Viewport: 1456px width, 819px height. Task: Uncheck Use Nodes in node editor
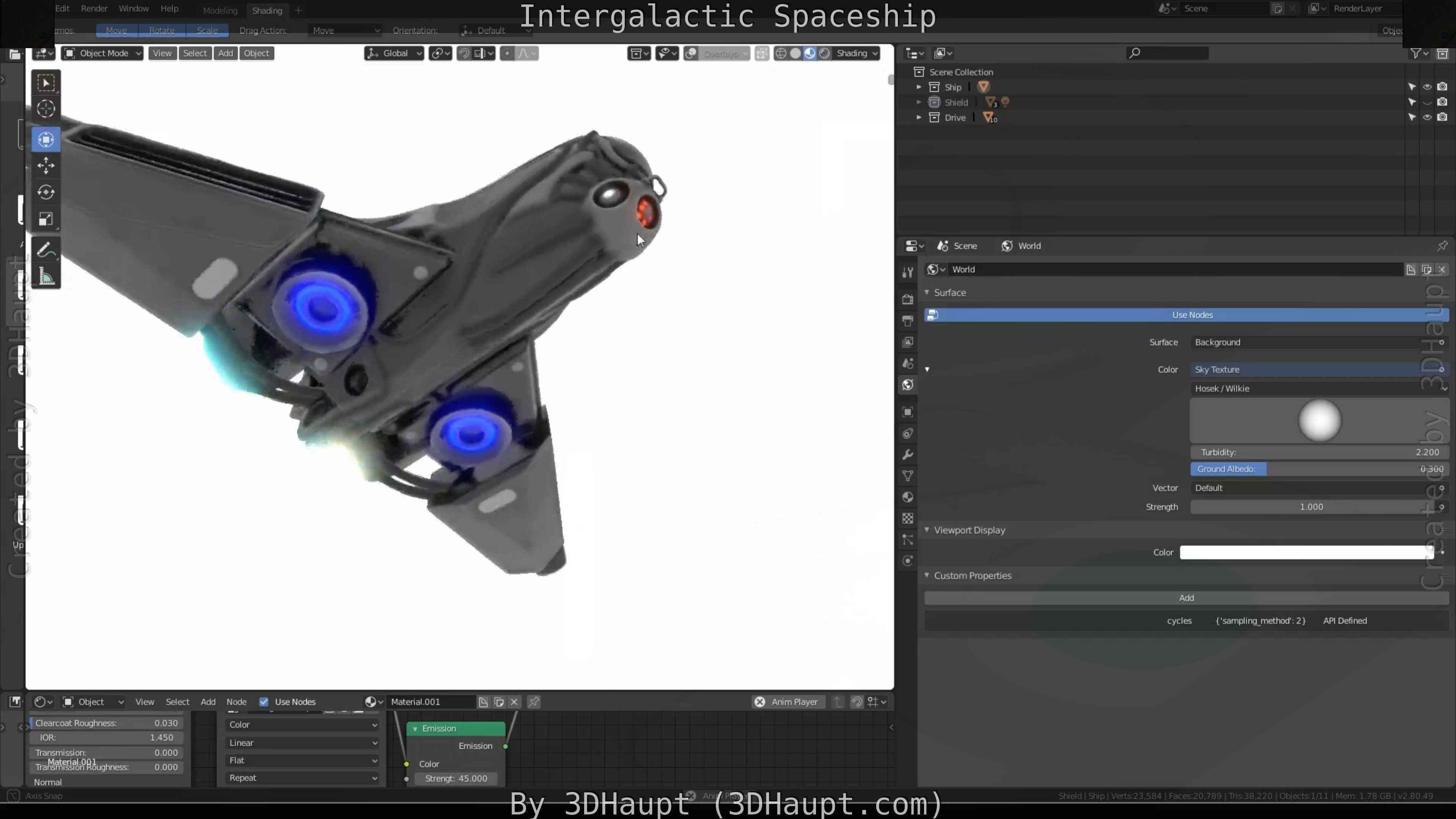point(264,701)
